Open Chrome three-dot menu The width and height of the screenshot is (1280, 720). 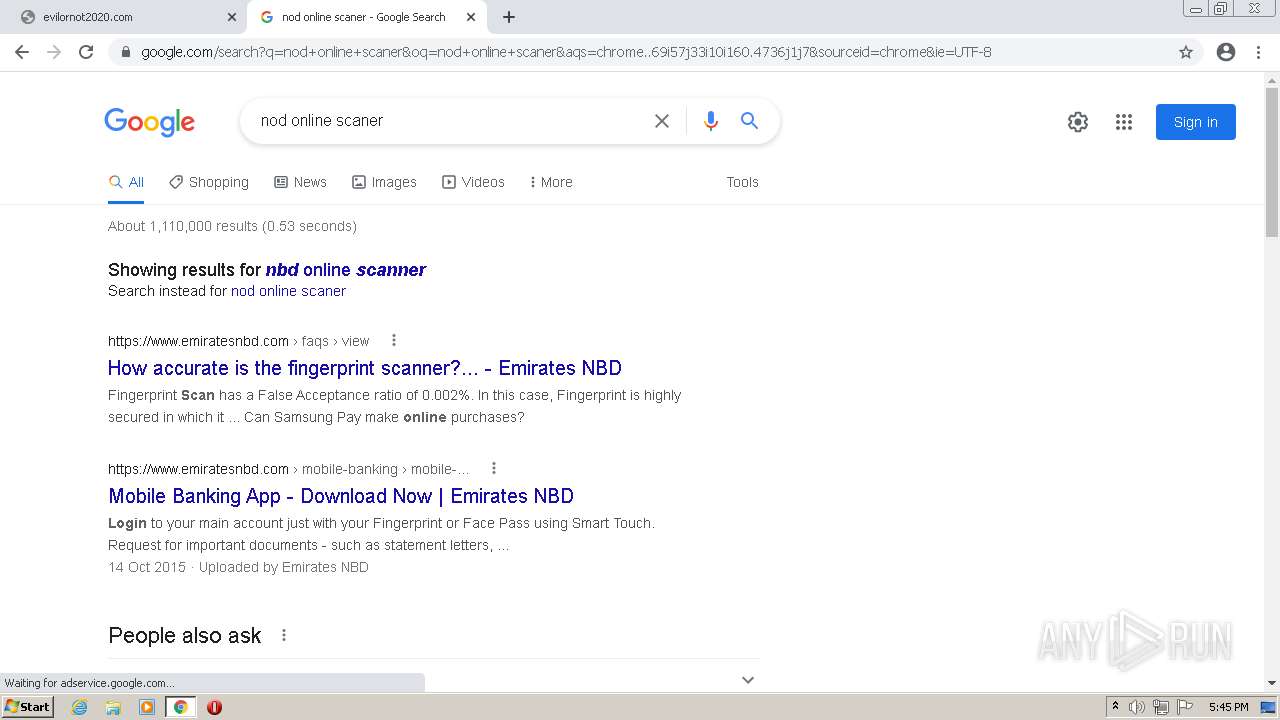click(1258, 52)
